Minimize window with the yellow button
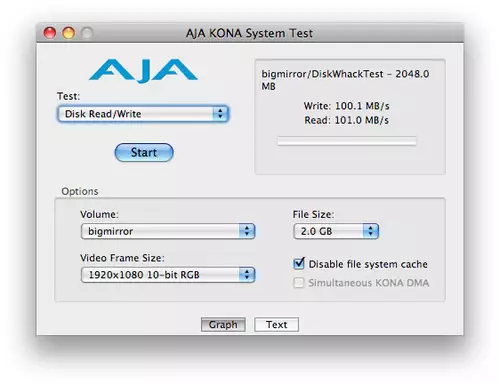Viewport: 500px width, 385px height. [x=69, y=33]
